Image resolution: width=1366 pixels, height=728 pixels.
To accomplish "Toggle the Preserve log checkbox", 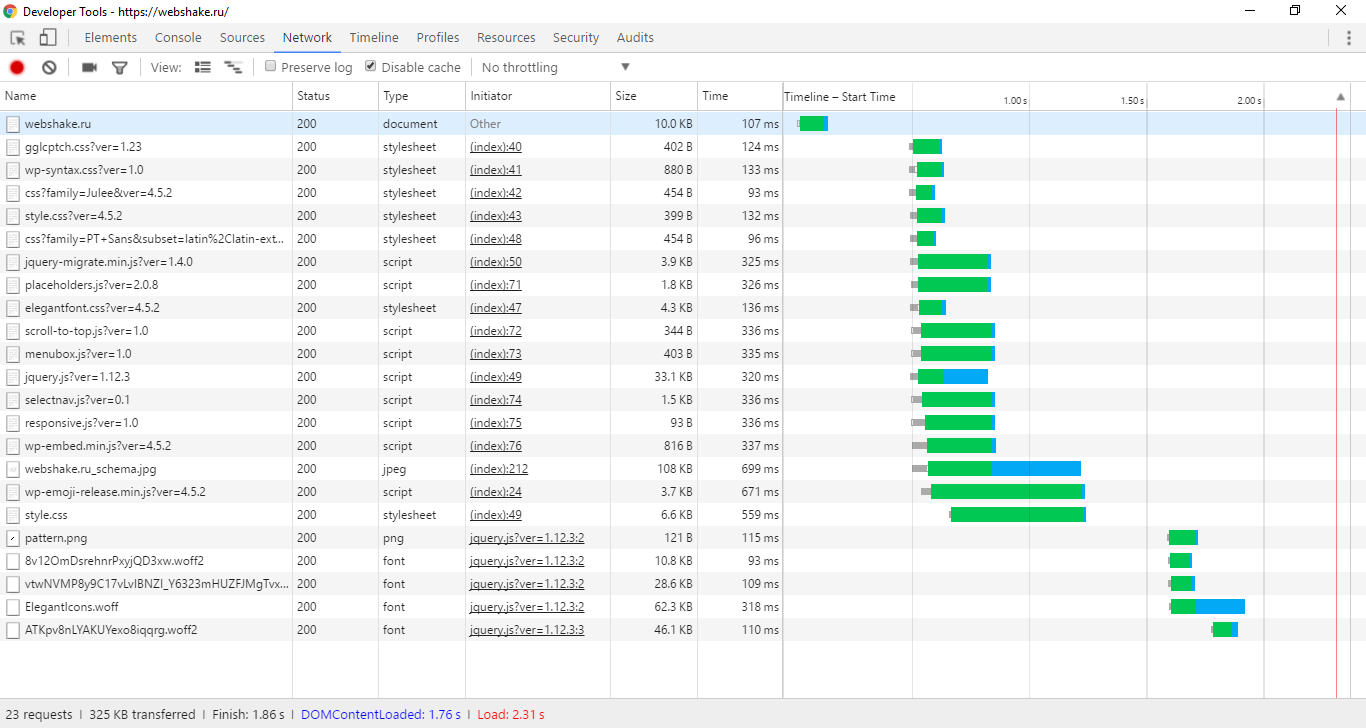I will coord(270,66).
